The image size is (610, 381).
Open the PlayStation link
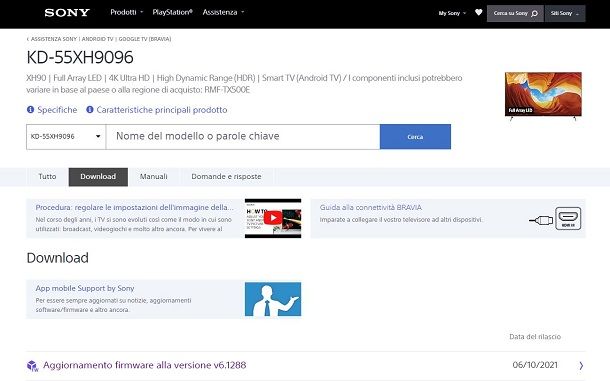tap(172, 12)
